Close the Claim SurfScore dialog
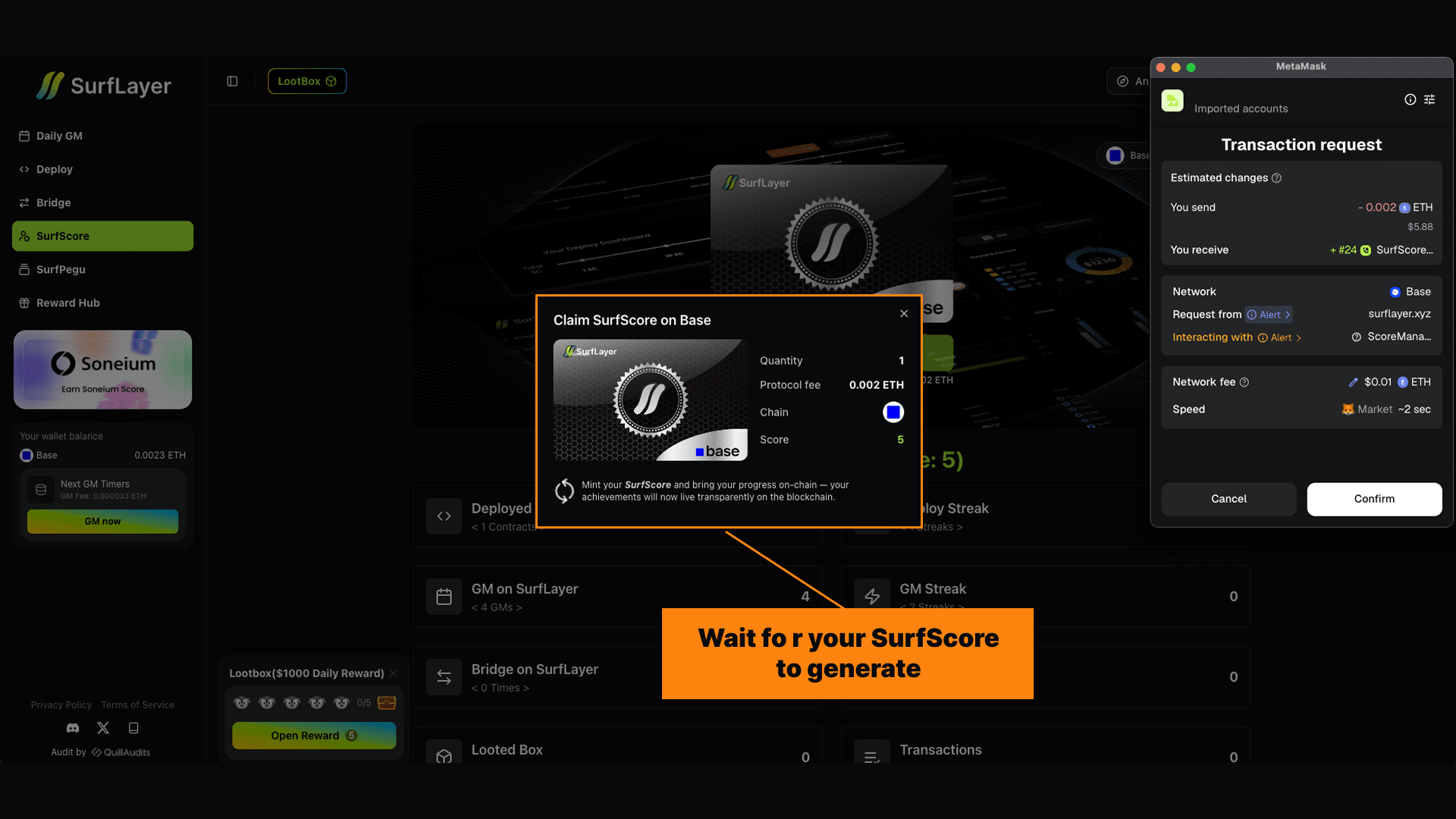Viewport: 1456px width, 819px height. pos(904,313)
